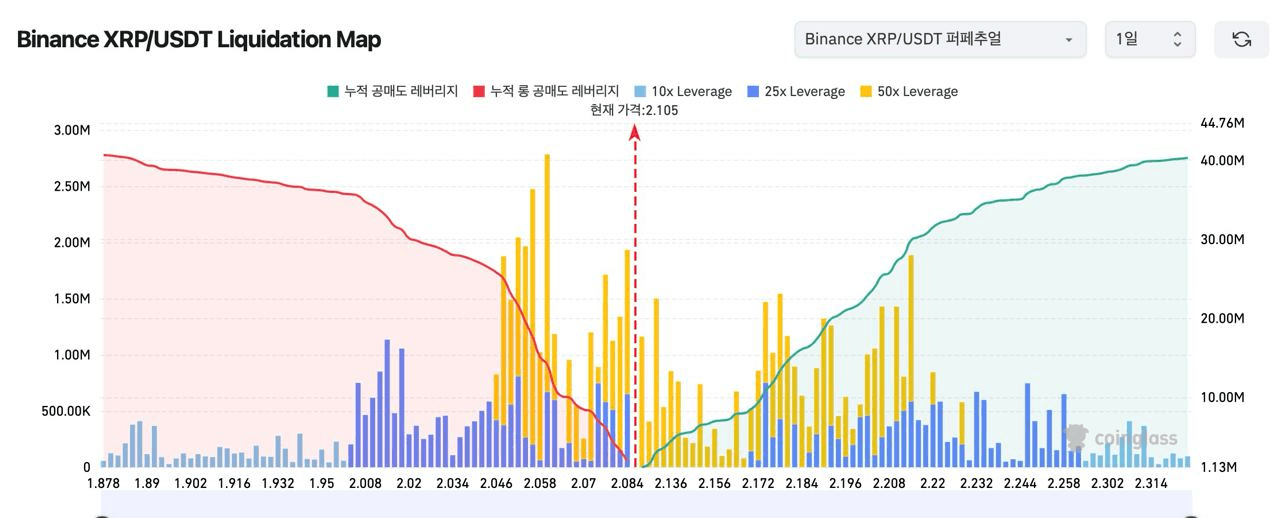
Task: Click the 2.244 x-axis price label
Action: click(x=1020, y=484)
